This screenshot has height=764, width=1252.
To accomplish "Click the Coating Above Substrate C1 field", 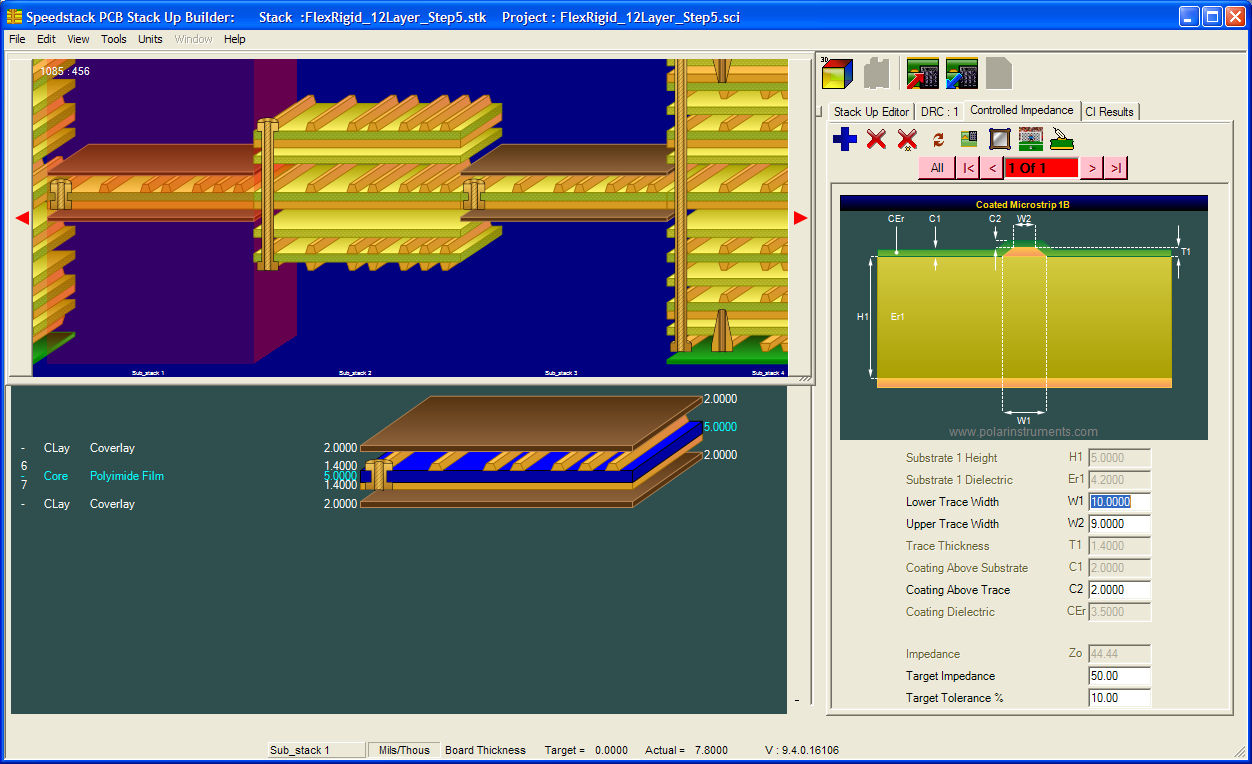I will click(1119, 568).
